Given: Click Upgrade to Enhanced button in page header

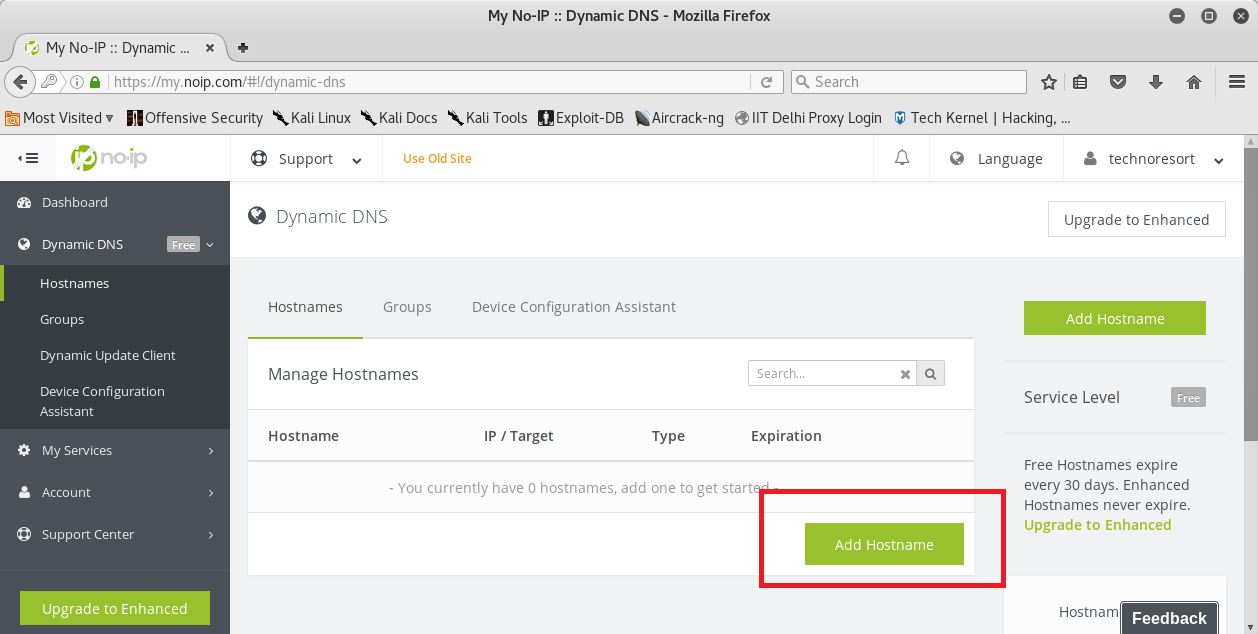Looking at the screenshot, I should click(x=1136, y=219).
